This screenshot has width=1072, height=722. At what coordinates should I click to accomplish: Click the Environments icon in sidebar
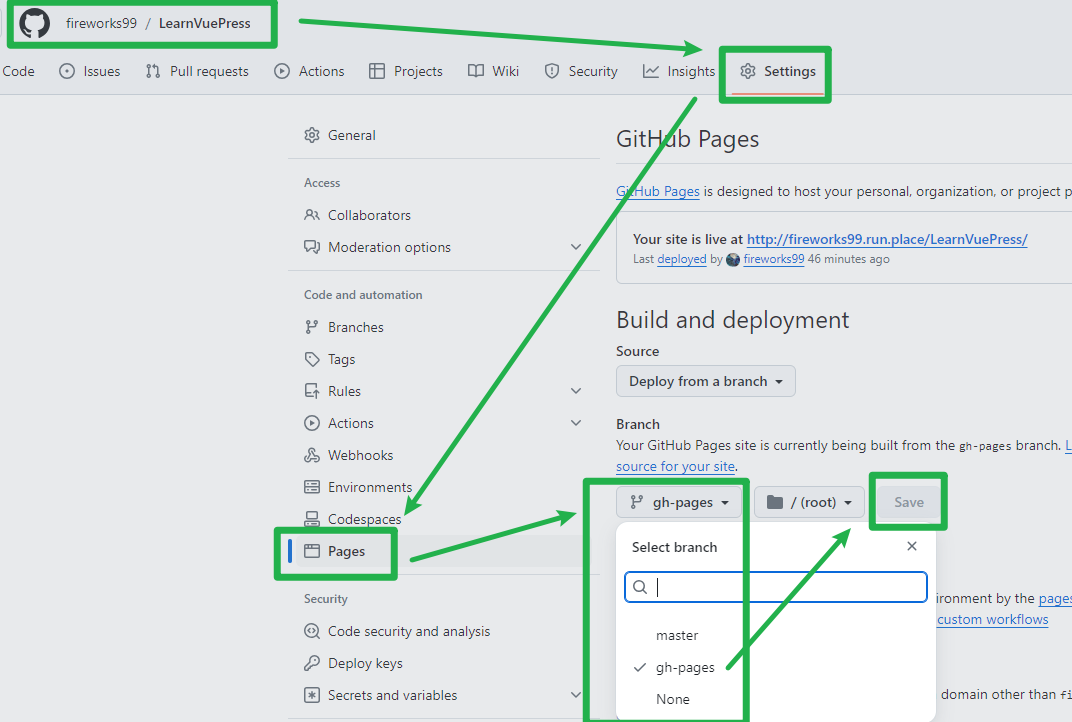coord(312,487)
